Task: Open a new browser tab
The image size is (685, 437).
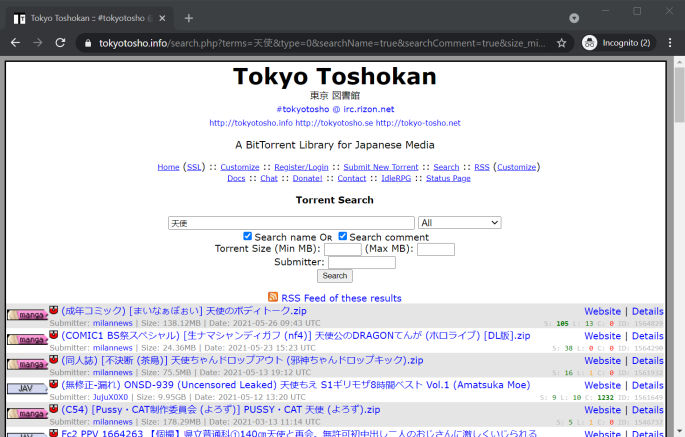Action: [x=189, y=18]
